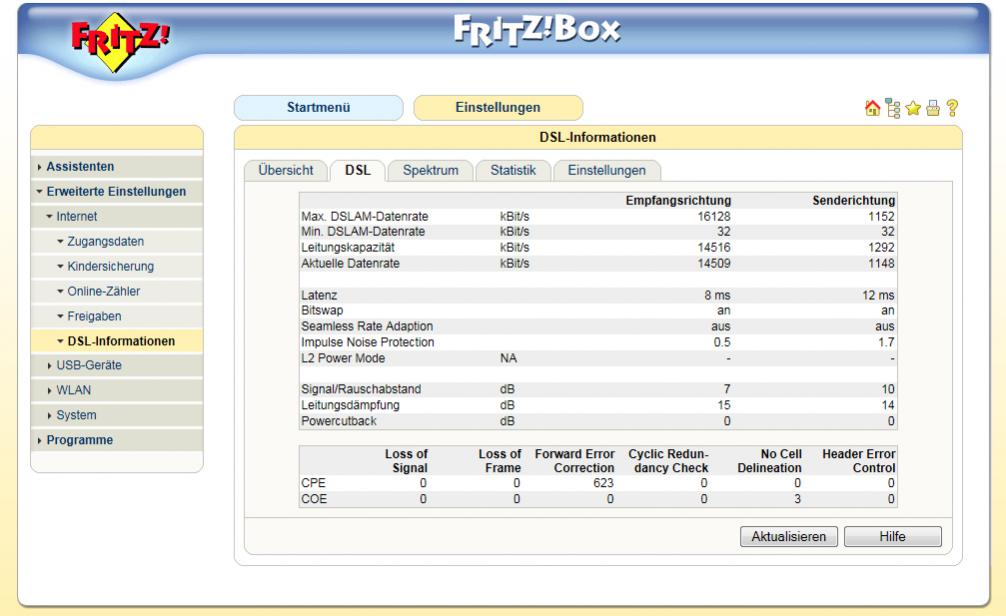The height and width of the screenshot is (616, 1006).
Task: Open Freigaben in the sidebar
Action: point(94,316)
